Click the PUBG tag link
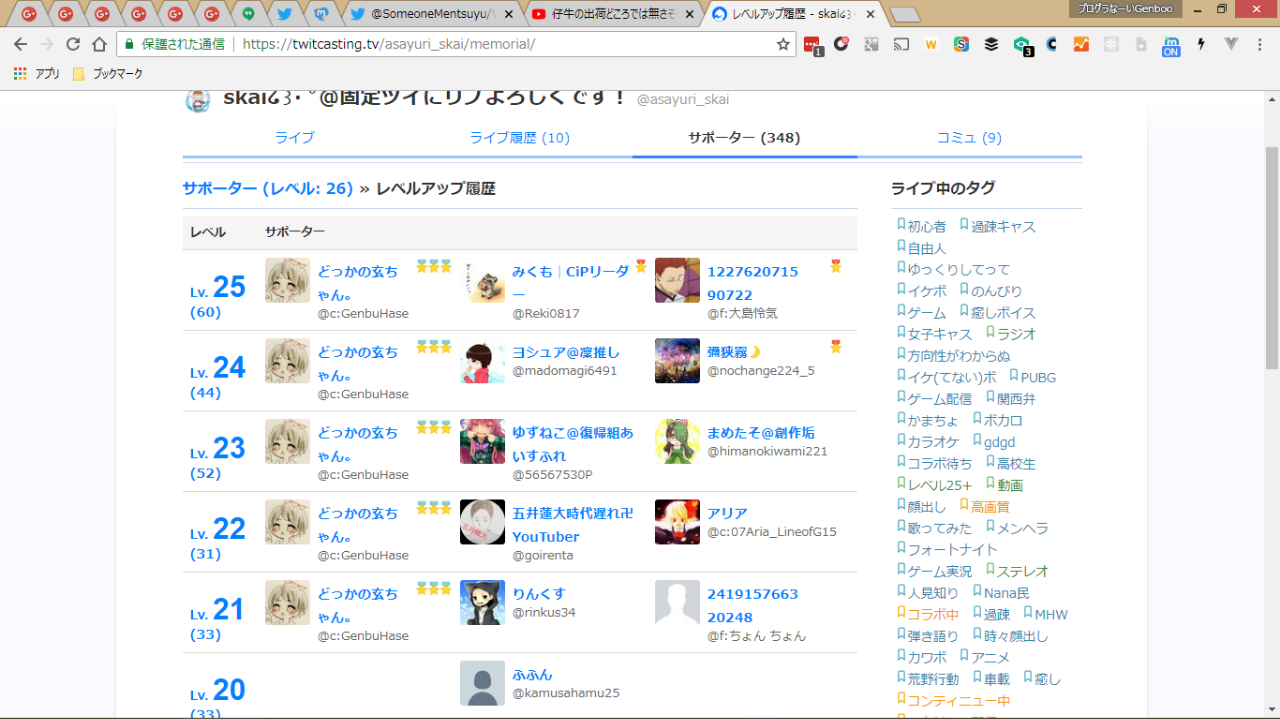 (x=1038, y=378)
